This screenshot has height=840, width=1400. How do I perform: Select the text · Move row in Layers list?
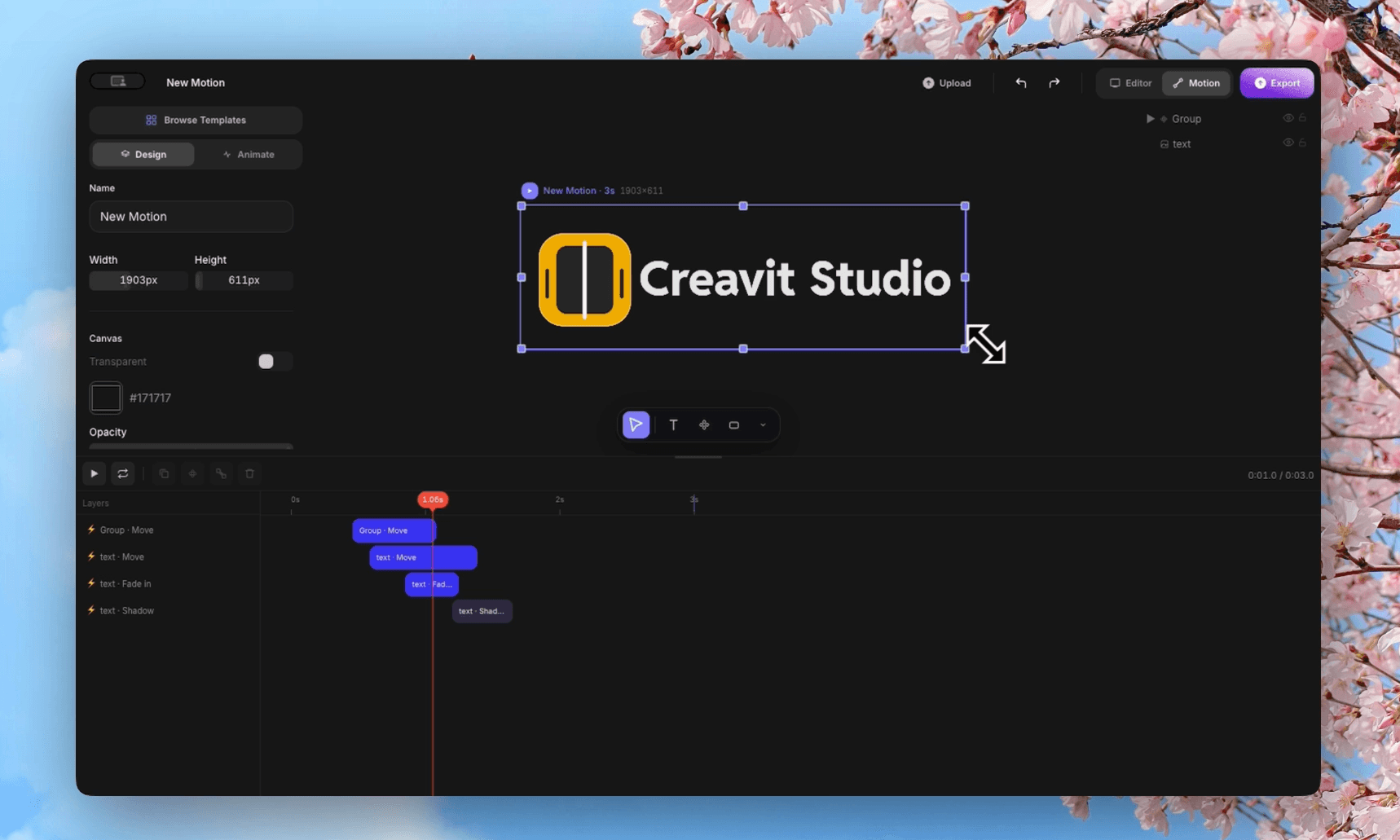[x=168, y=556]
